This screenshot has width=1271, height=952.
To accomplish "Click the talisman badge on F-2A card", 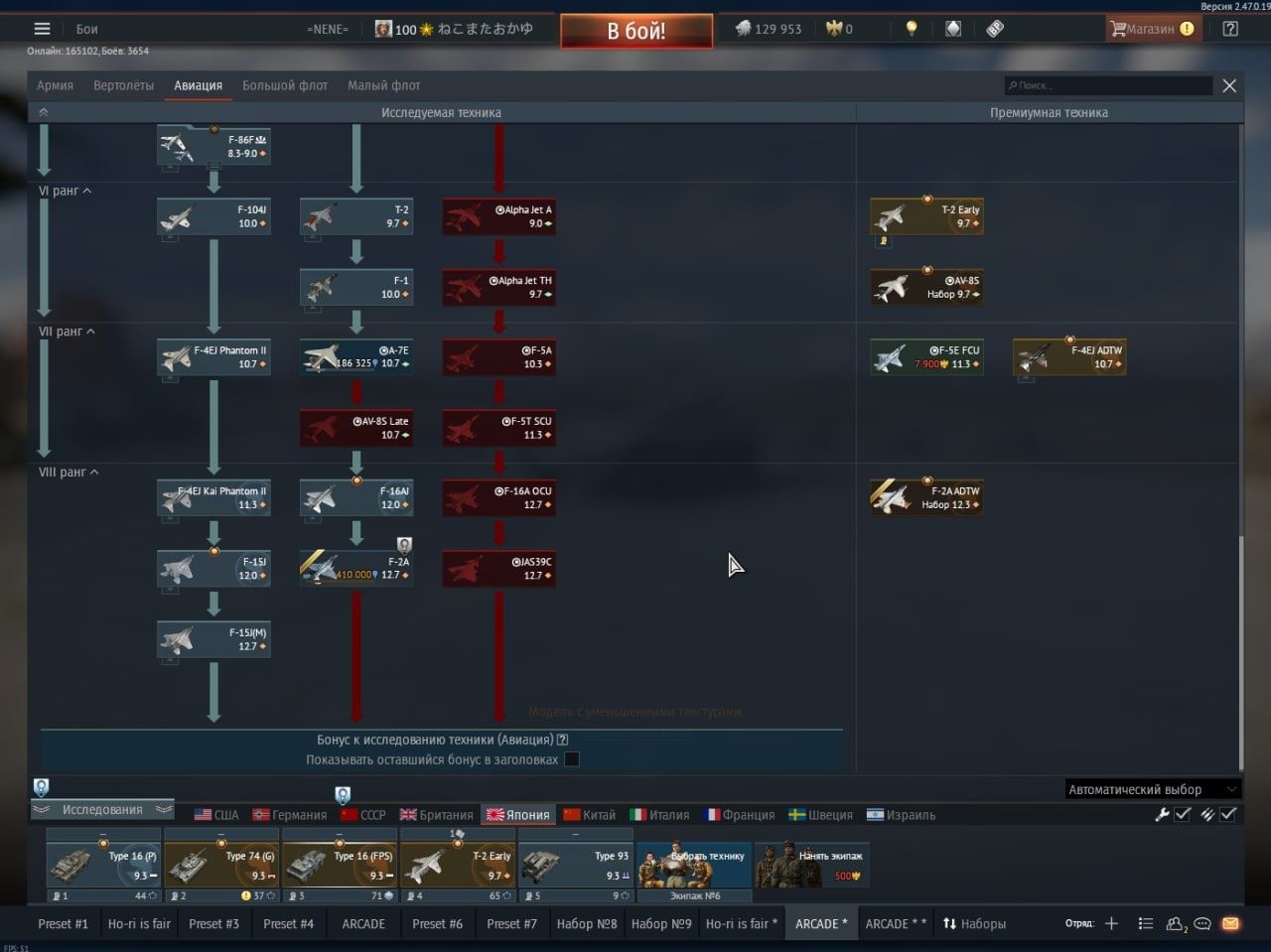I will pyautogui.click(x=404, y=545).
